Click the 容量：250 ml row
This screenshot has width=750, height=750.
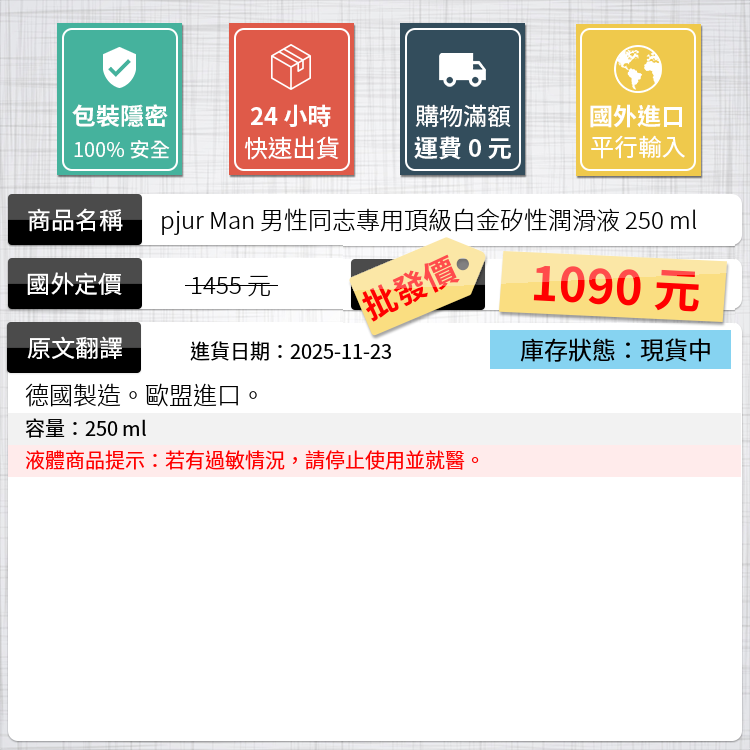(375, 429)
